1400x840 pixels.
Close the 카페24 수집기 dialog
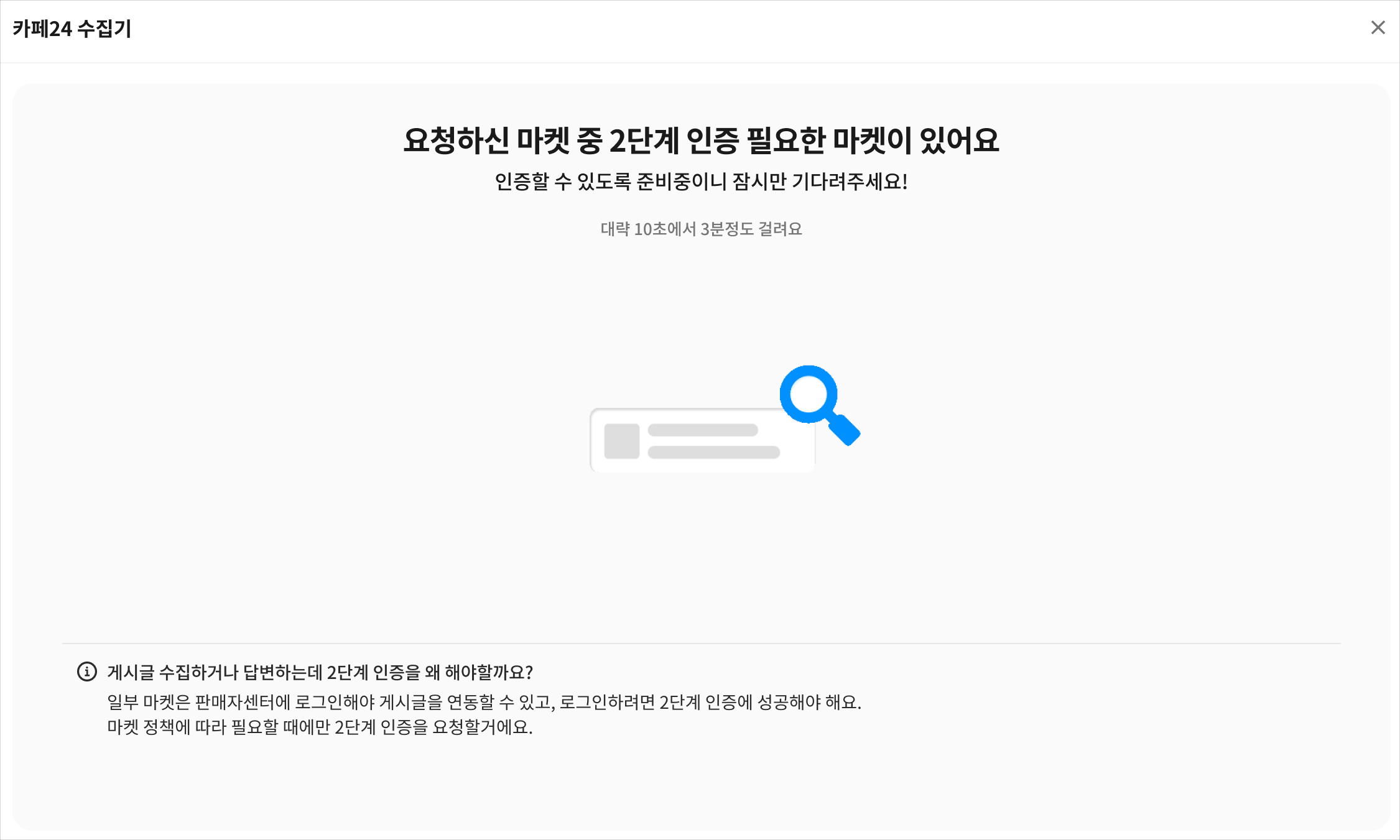1378,27
